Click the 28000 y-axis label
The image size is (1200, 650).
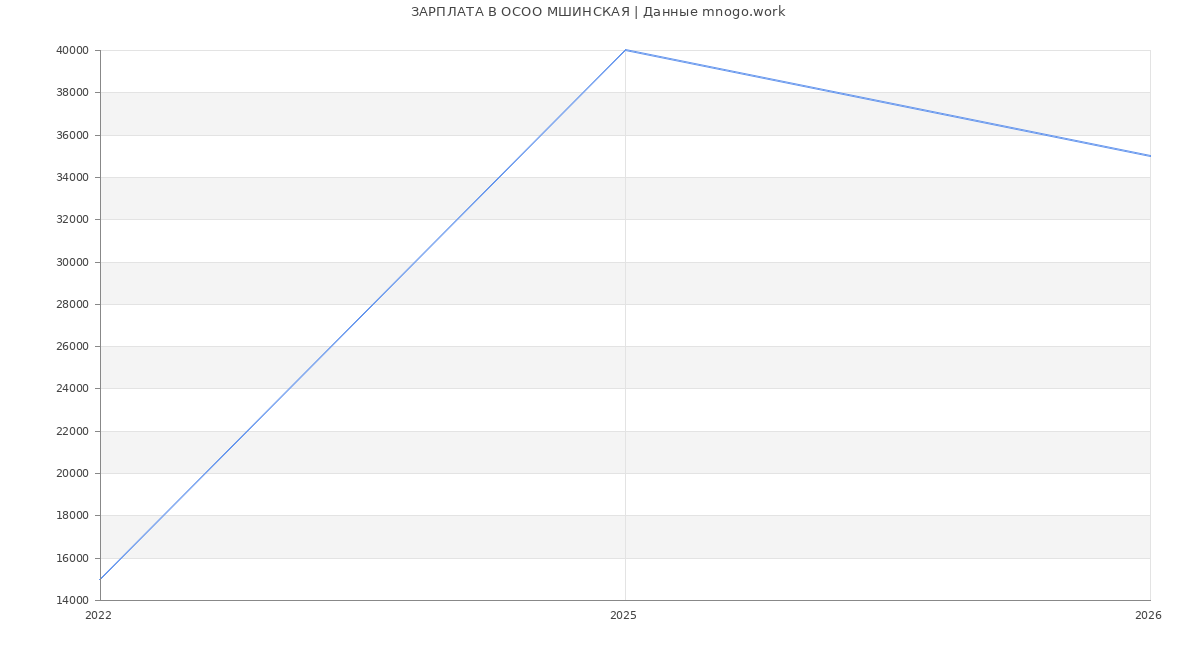pyautogui.click(x=73, y=304)
